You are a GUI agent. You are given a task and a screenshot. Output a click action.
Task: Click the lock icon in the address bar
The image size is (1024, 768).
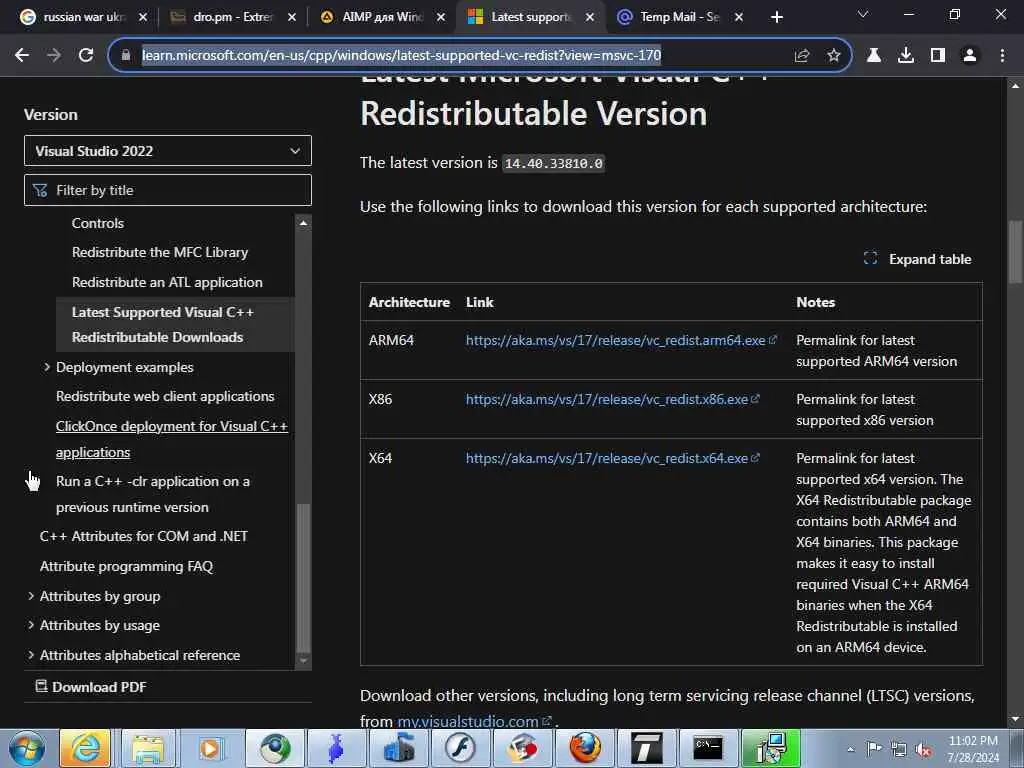coord(126,56)
